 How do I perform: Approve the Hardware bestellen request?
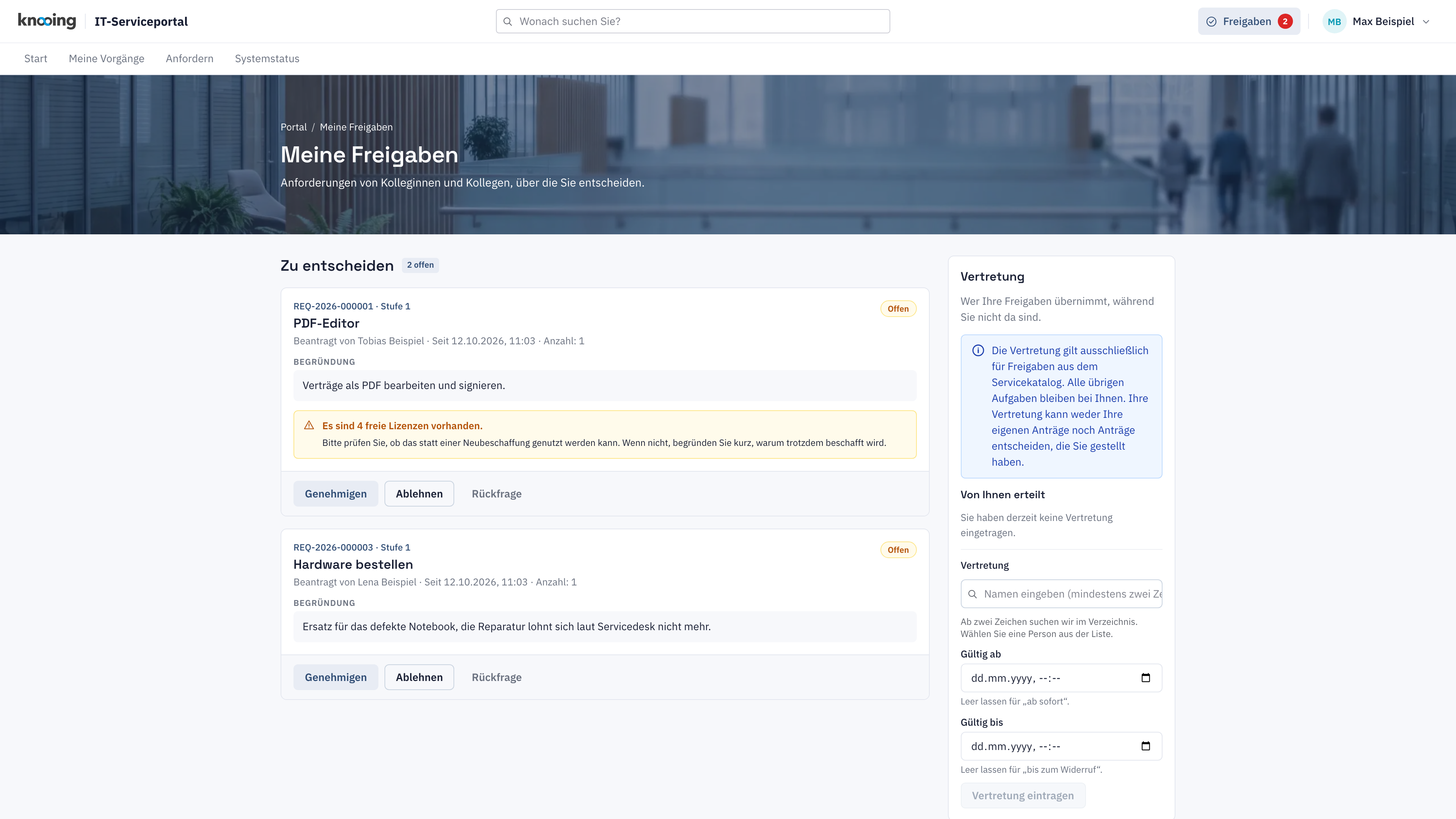click(336, 677)
